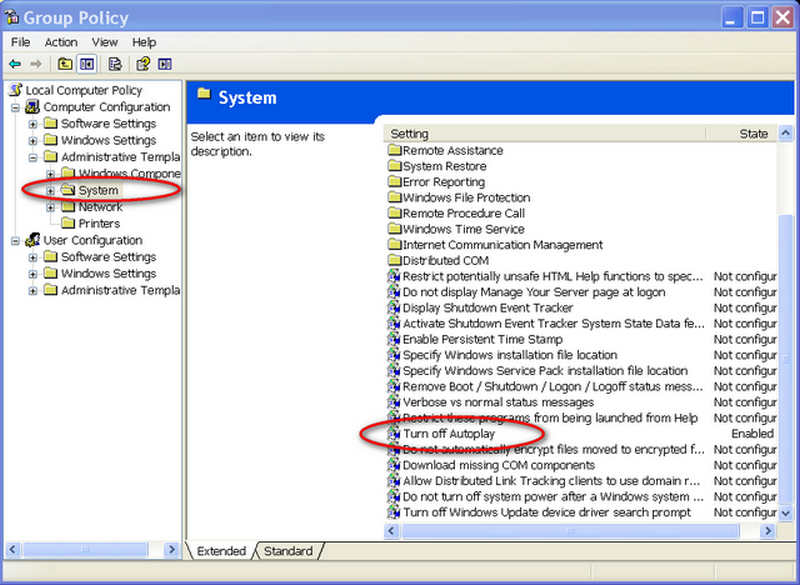Select Windows Settings under User Configuration

109,273
